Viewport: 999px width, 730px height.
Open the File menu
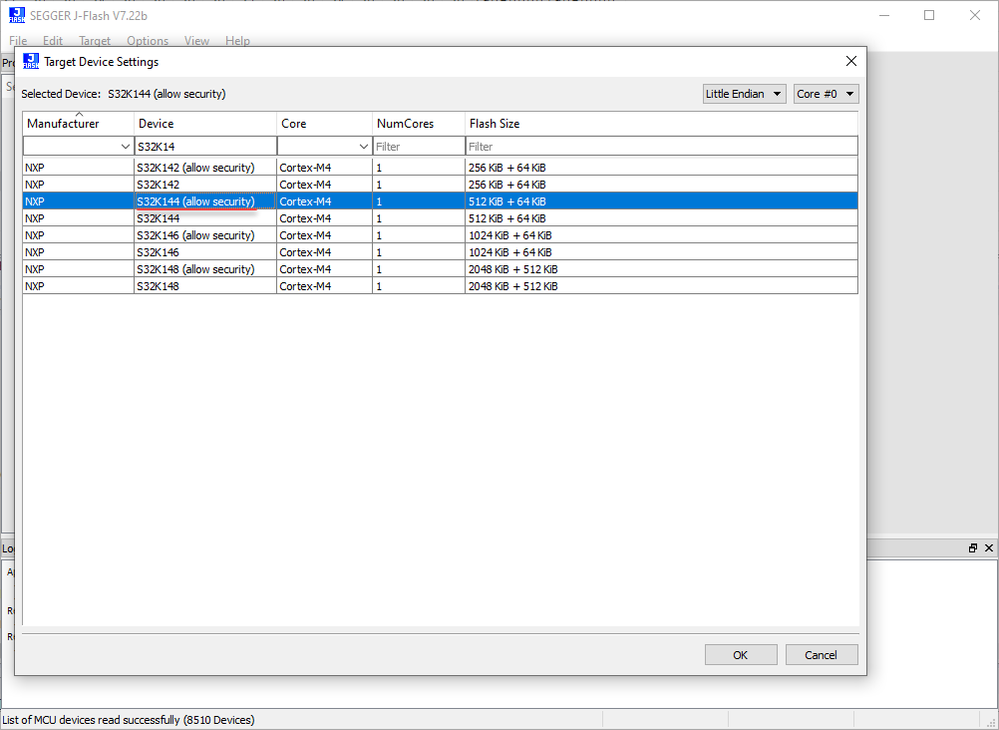pos(18,41)
